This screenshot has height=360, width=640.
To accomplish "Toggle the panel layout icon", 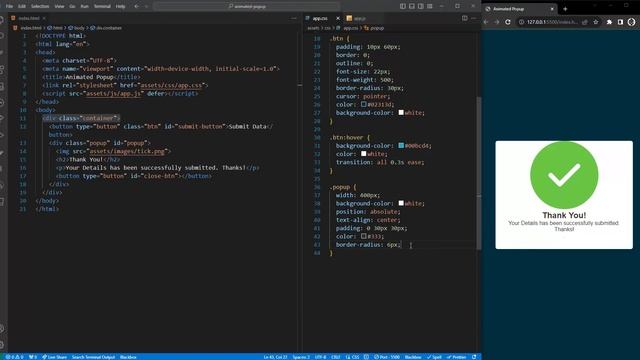I will pyautogui.click(x=412, y=7).
